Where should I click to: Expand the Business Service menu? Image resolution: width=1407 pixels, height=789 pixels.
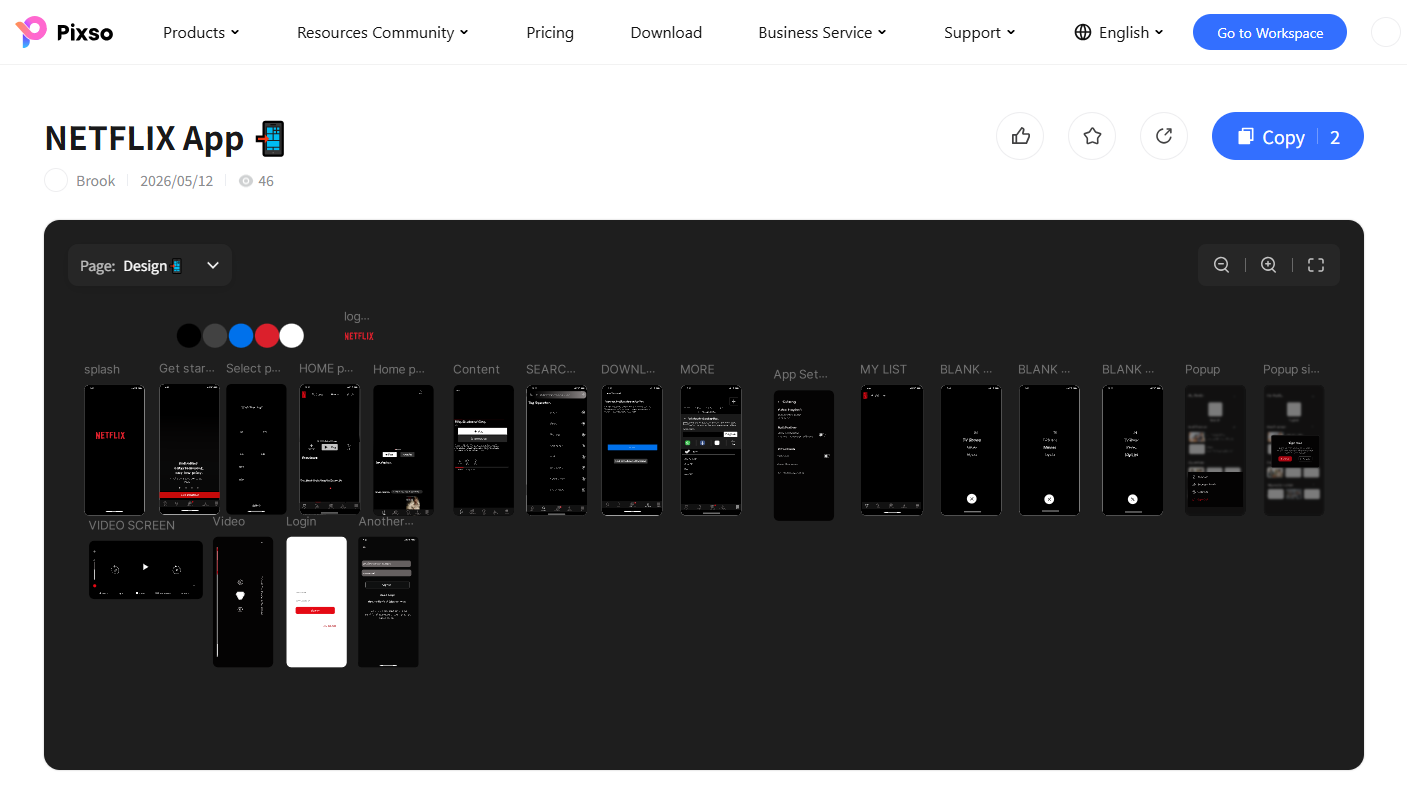click(x=822, y=32)
